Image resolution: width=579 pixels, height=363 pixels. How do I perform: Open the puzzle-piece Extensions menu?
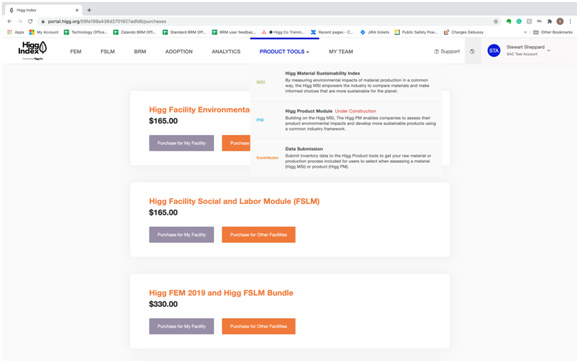pos(549,21)
